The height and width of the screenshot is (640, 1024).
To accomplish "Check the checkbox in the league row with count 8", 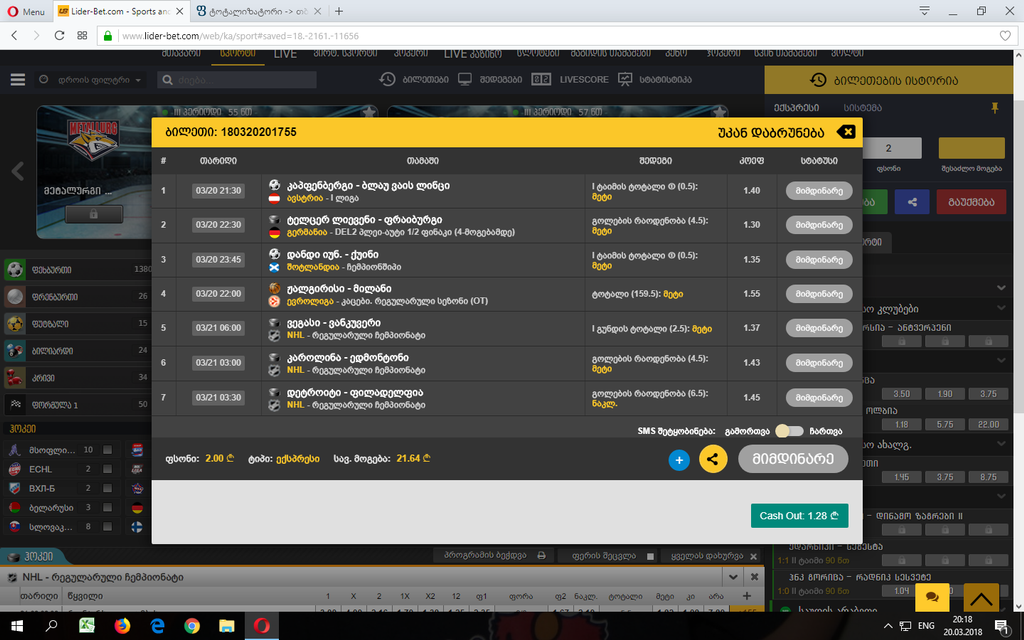I will point(107,526).
